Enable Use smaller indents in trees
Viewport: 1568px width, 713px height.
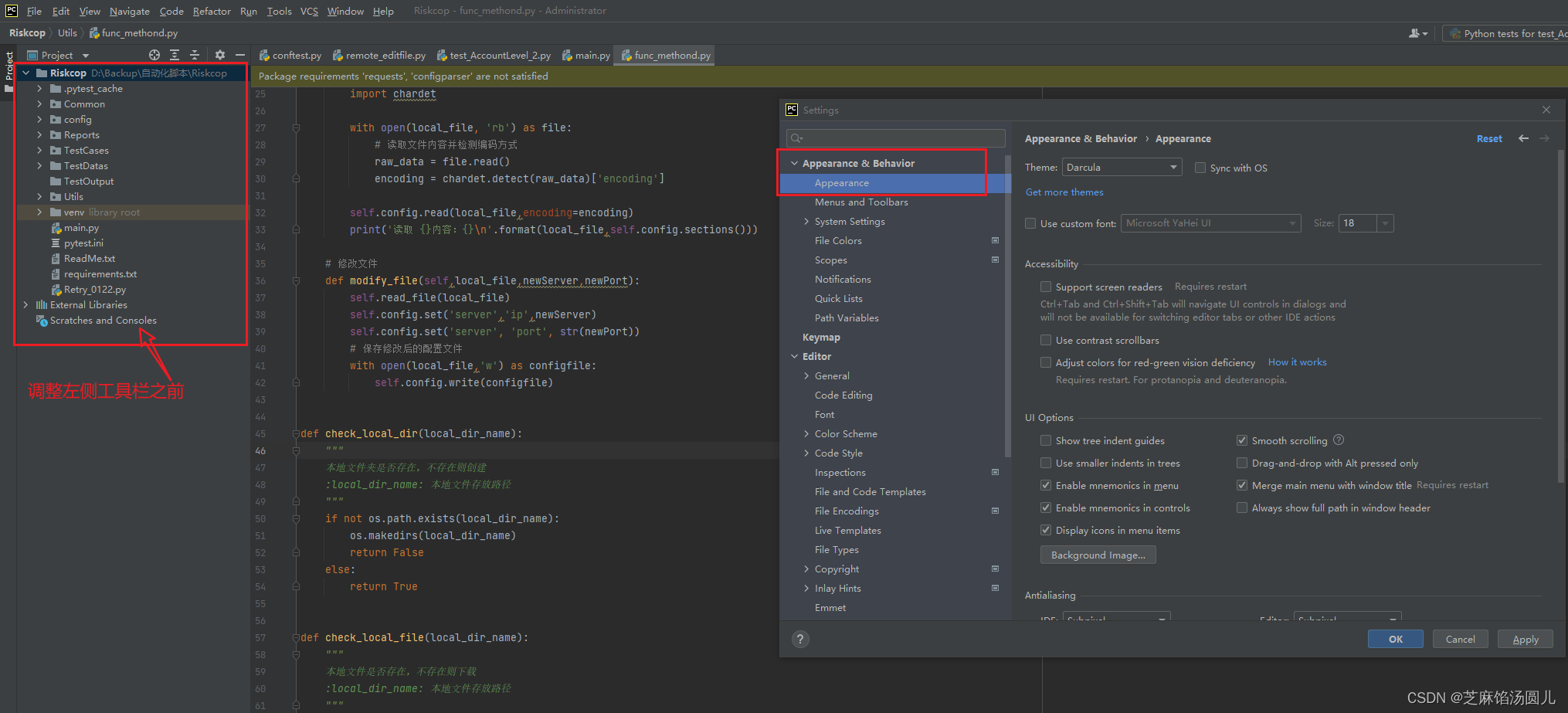[x=1046, y=463]
